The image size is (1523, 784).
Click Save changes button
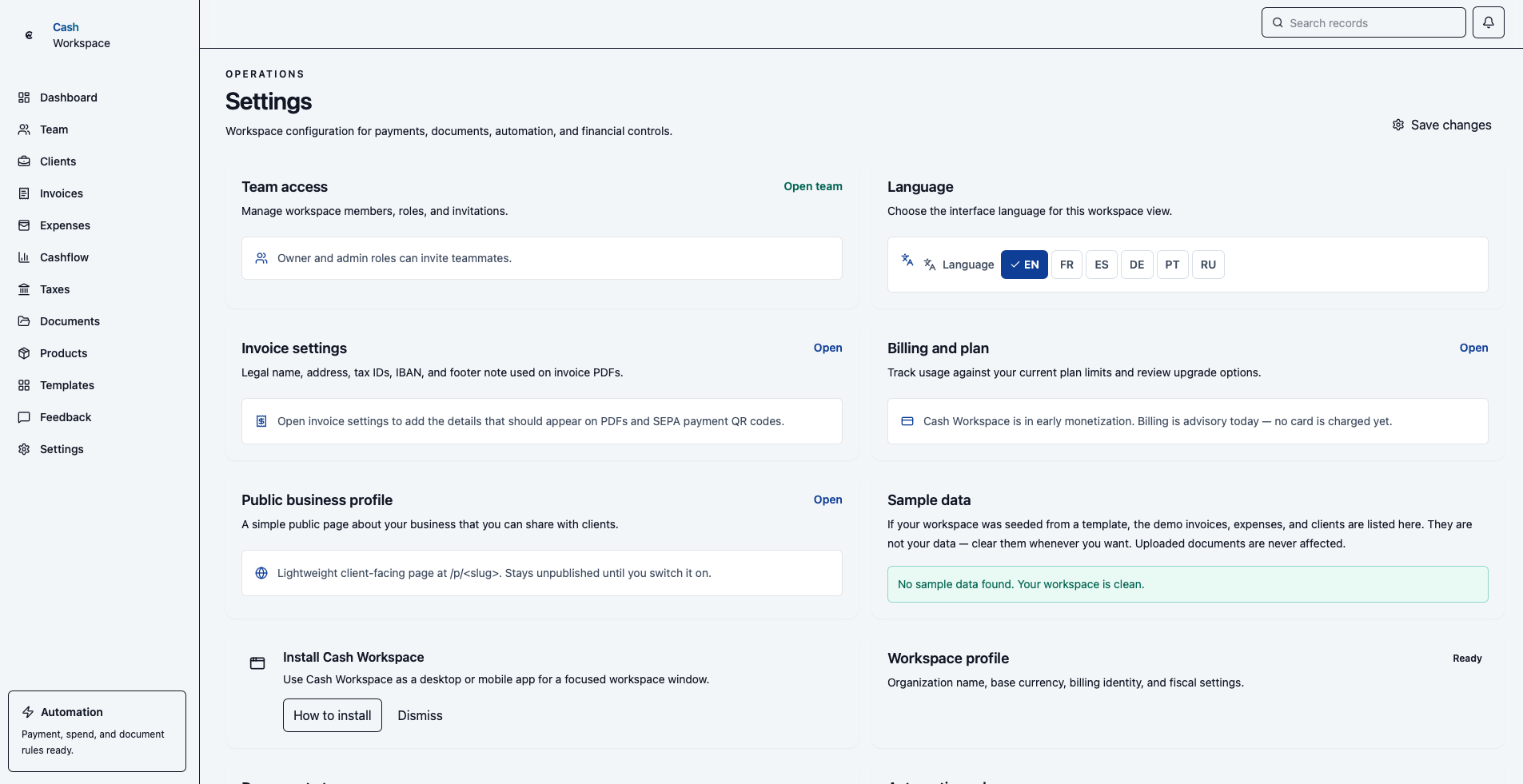coord(1441,125)
